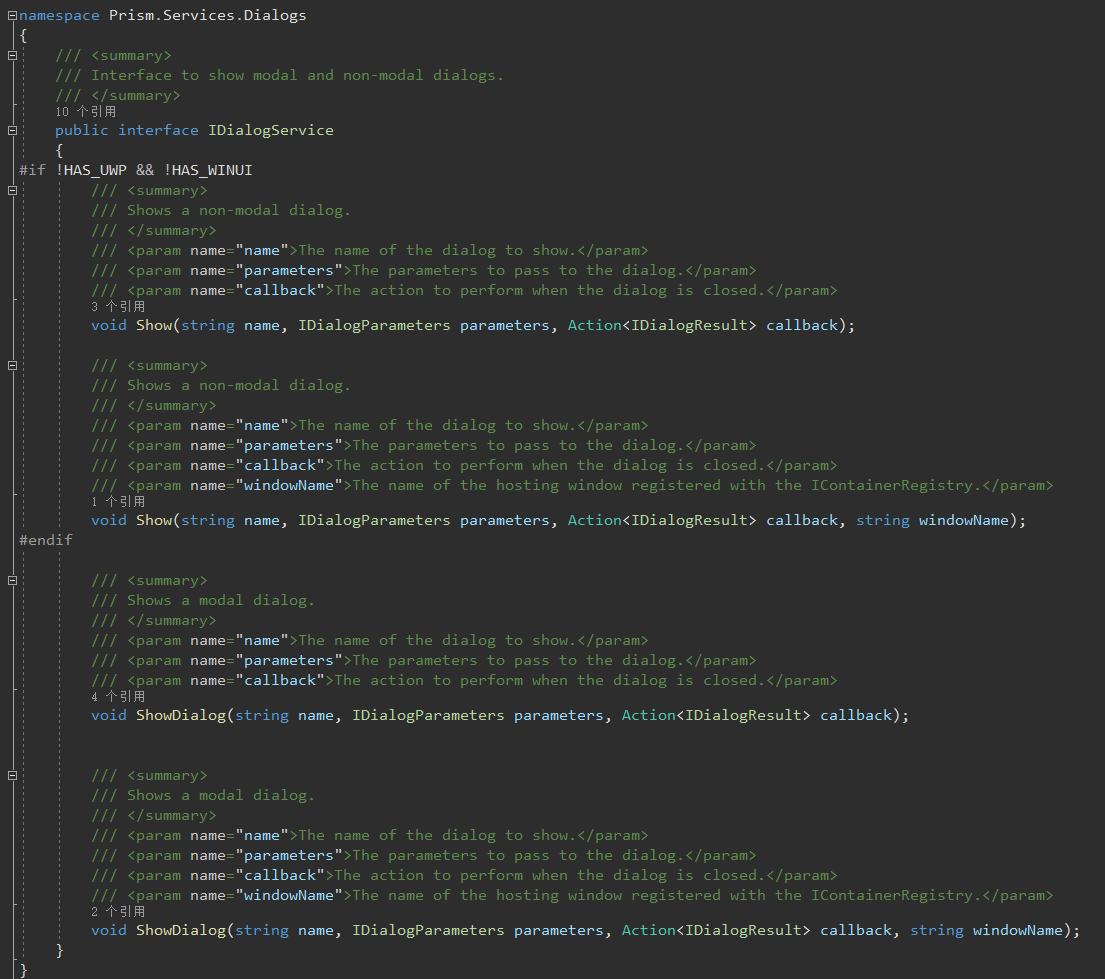Click HAS_UWP symbol in the #if line
Screen dimensions: 1105x979
(x=95, y=170)
